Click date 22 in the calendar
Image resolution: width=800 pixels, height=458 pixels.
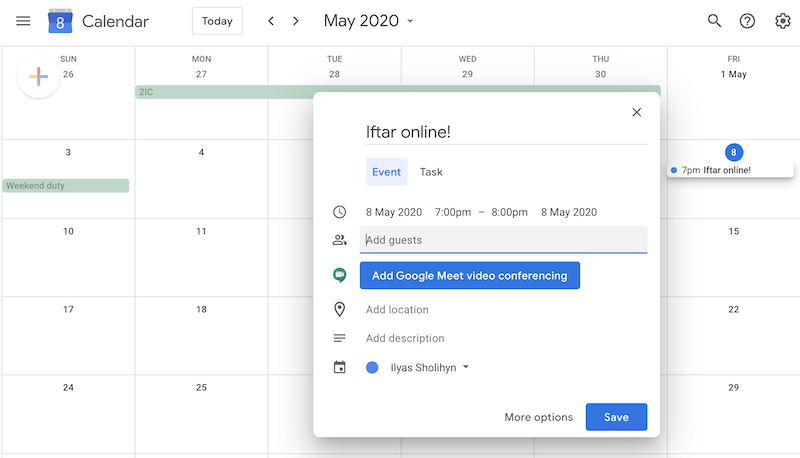pyautogui.click(x=734, y=309)
